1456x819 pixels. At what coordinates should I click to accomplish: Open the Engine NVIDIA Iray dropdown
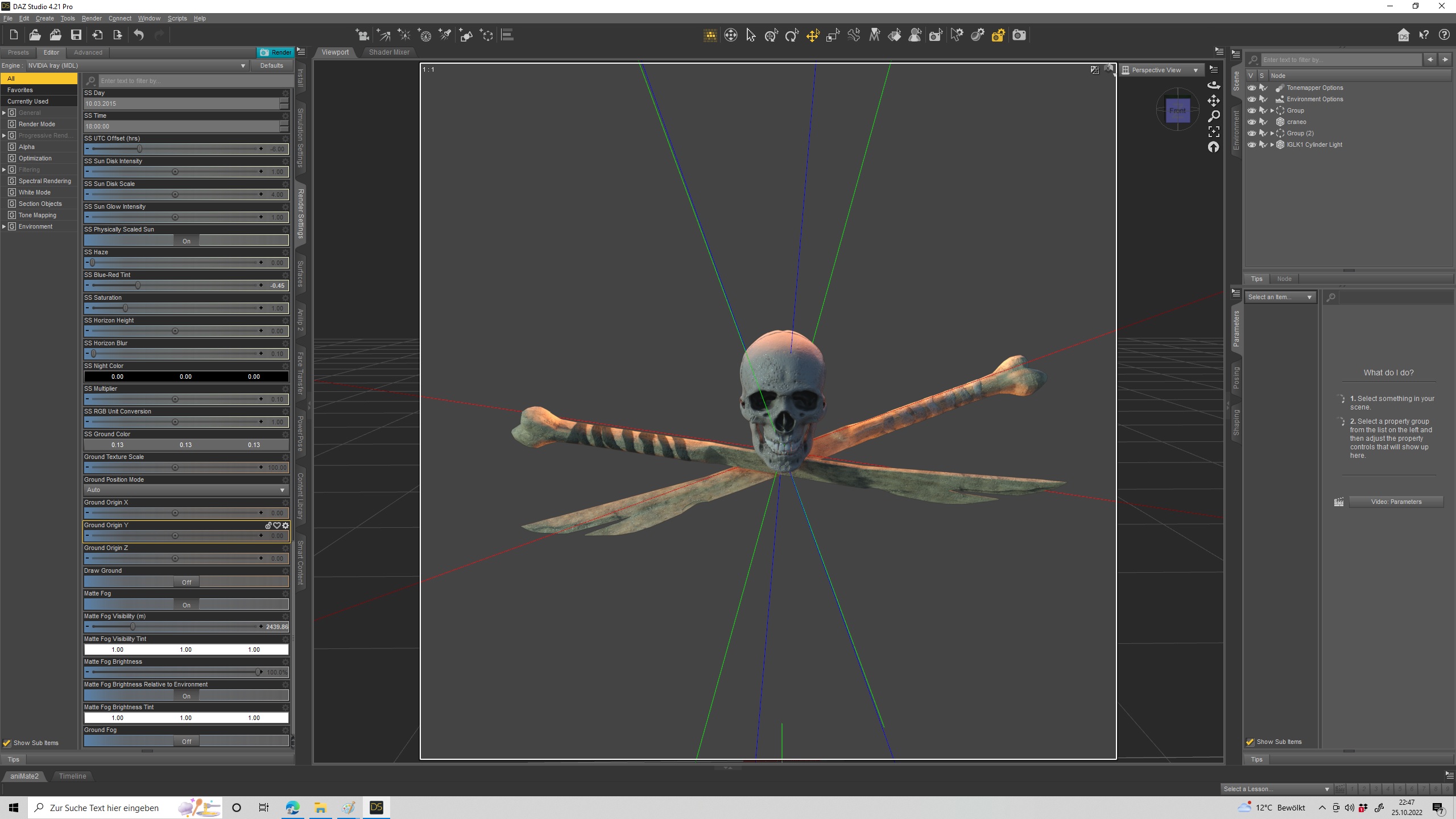(x=136, y=65)
